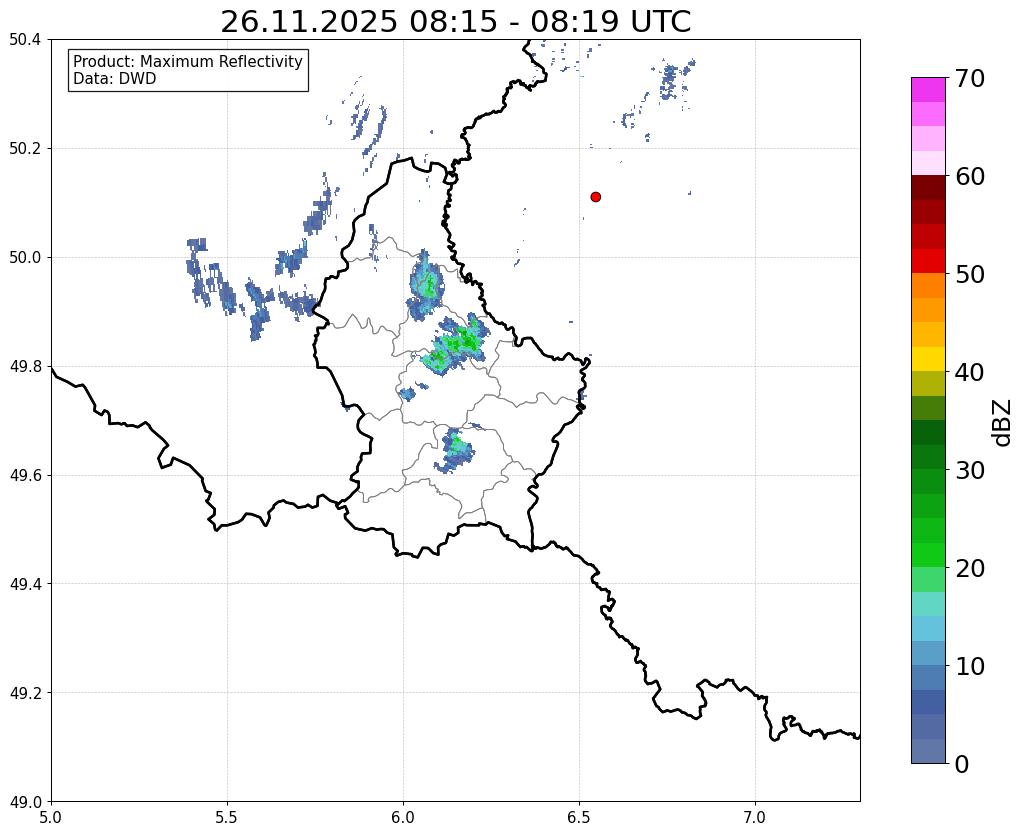The height and width of the screenshot is (834, 1023).
Task: Click the yellow 40 dBZ colorbar segment
Action: tap(928, 359)
